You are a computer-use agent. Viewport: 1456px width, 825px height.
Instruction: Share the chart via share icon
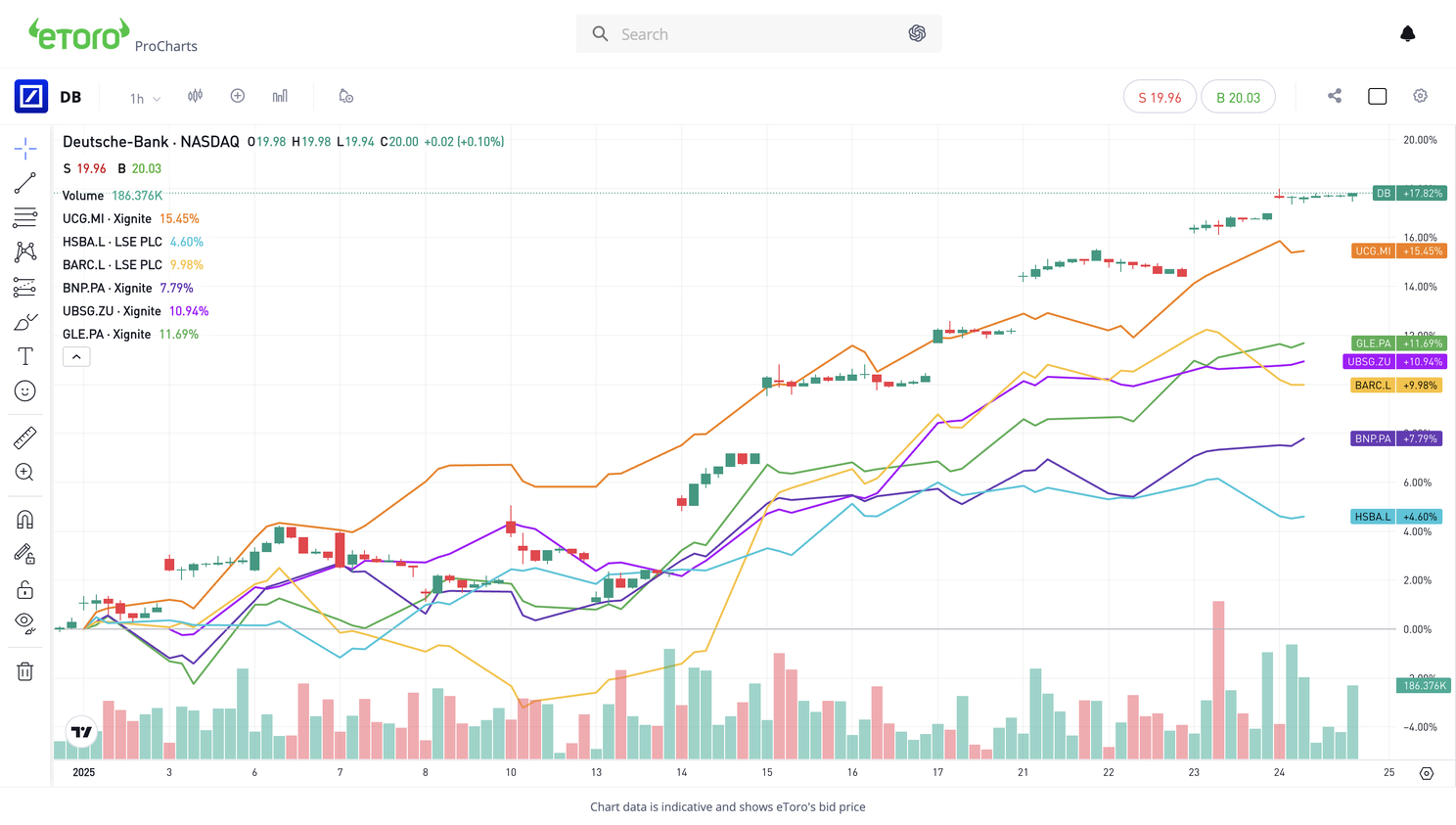click(x=1335, y=96)
